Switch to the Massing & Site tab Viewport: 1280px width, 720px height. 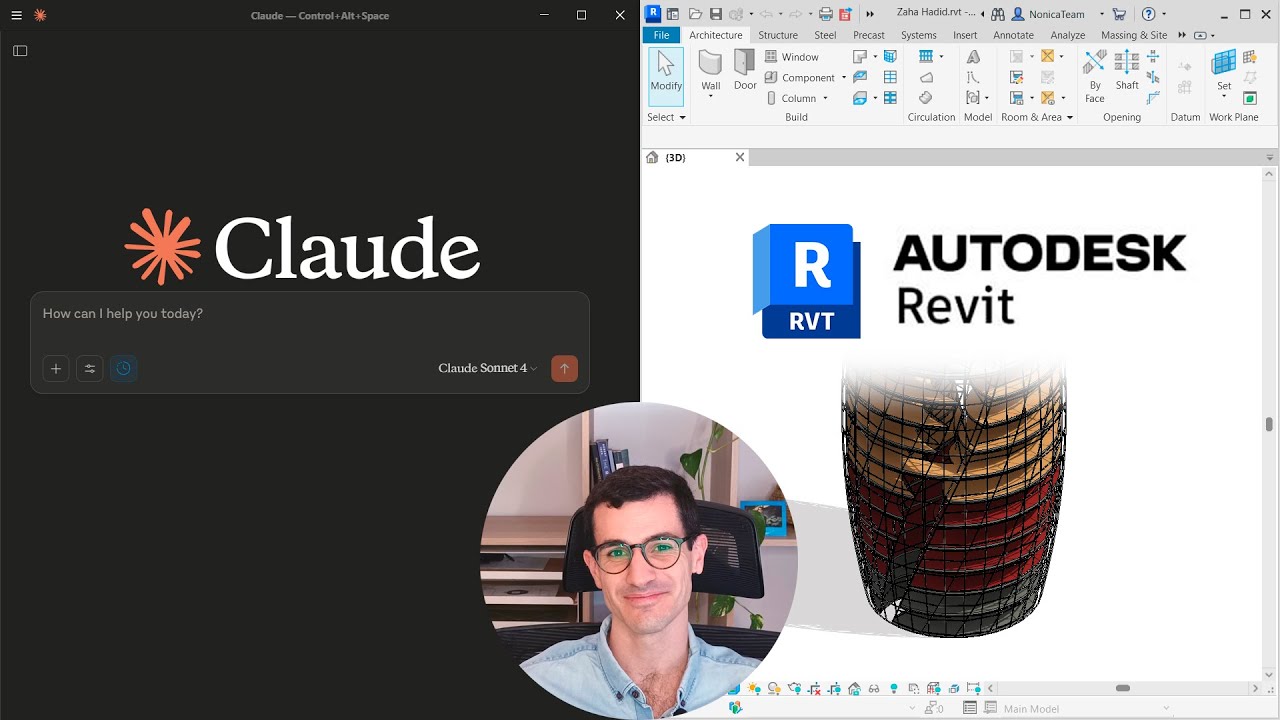[x=1134, y=35]
